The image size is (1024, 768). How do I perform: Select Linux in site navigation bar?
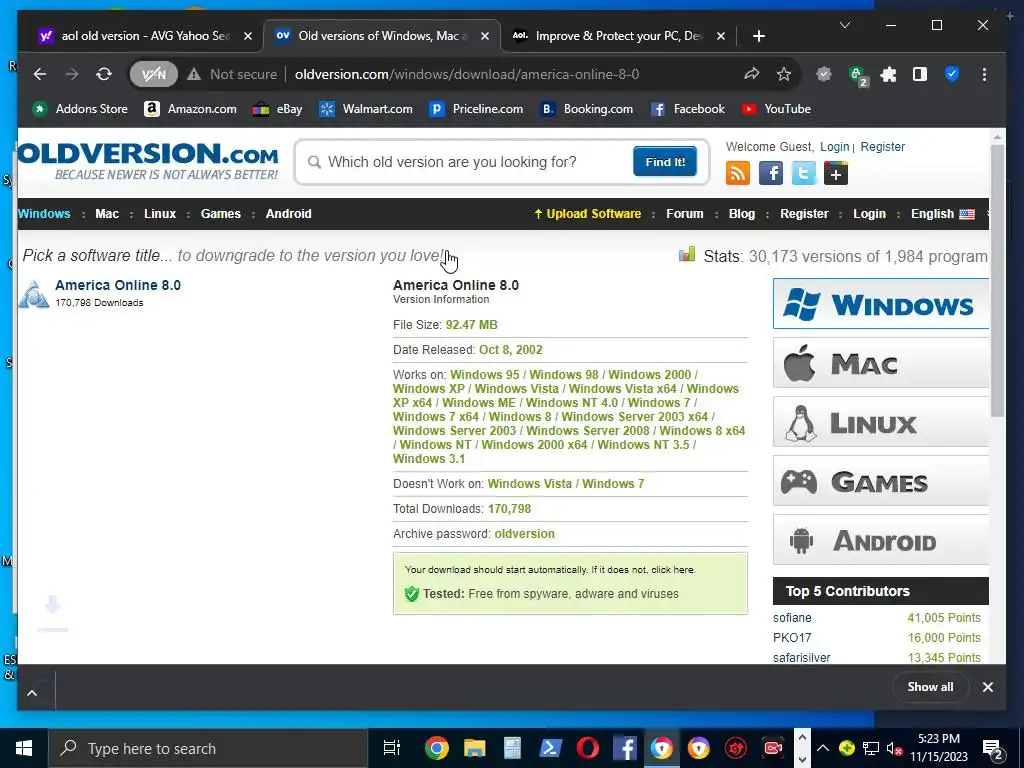click(160, 214)
